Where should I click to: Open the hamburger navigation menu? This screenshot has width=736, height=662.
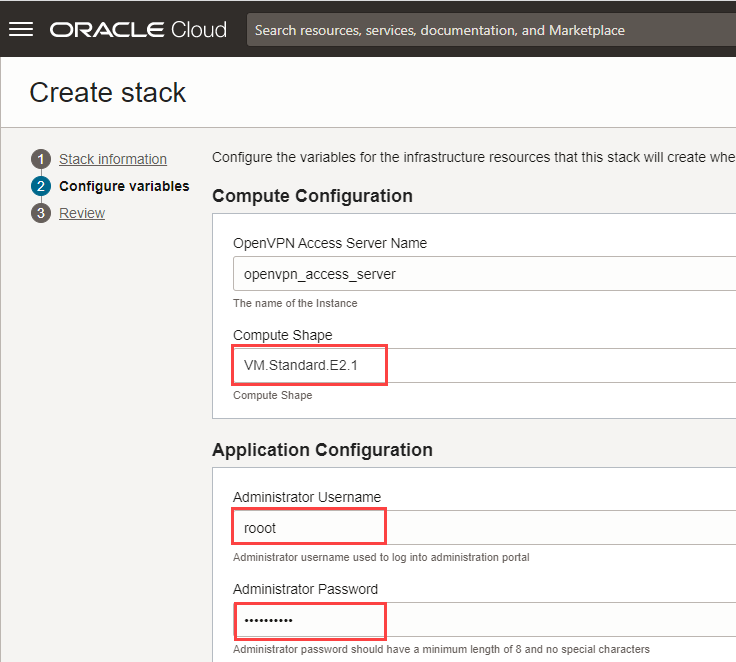pyautogui.click(x=21, y=29)
